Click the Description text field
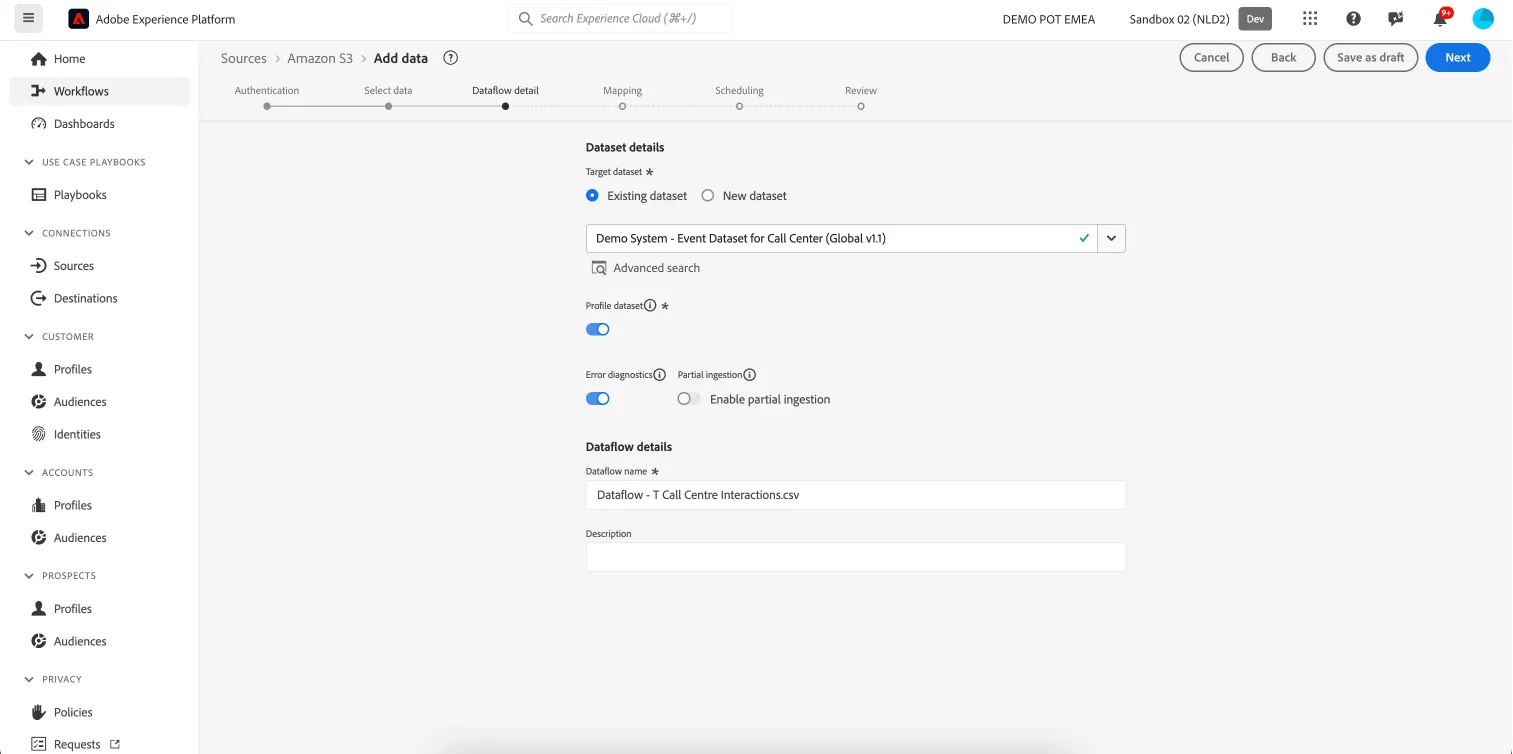The image size is (1513, 754). pos(856,557)
